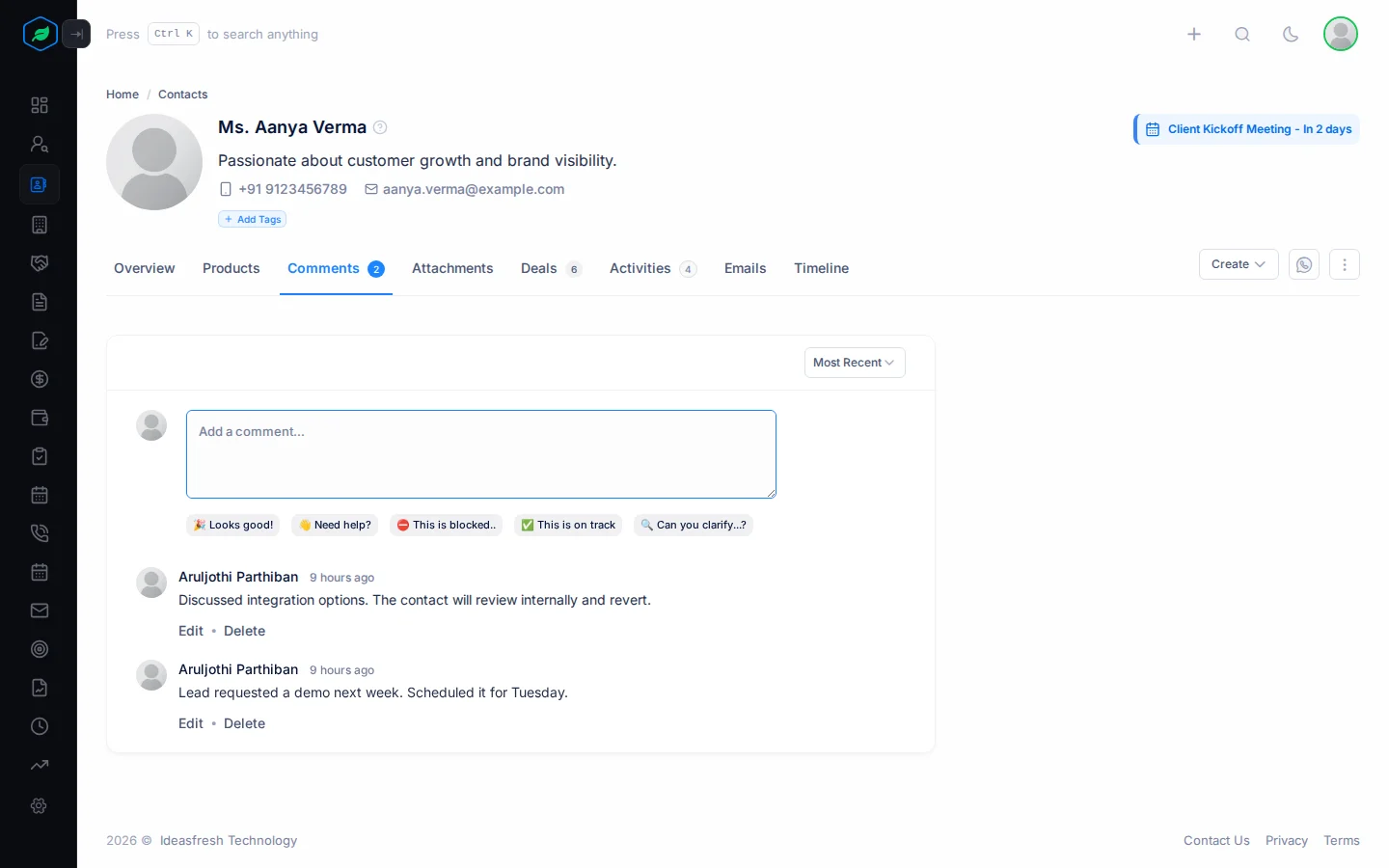This screenshot has width=1389, height=868.
Task: Insert the 'Looks good!' quick reply
Action: 233,525
